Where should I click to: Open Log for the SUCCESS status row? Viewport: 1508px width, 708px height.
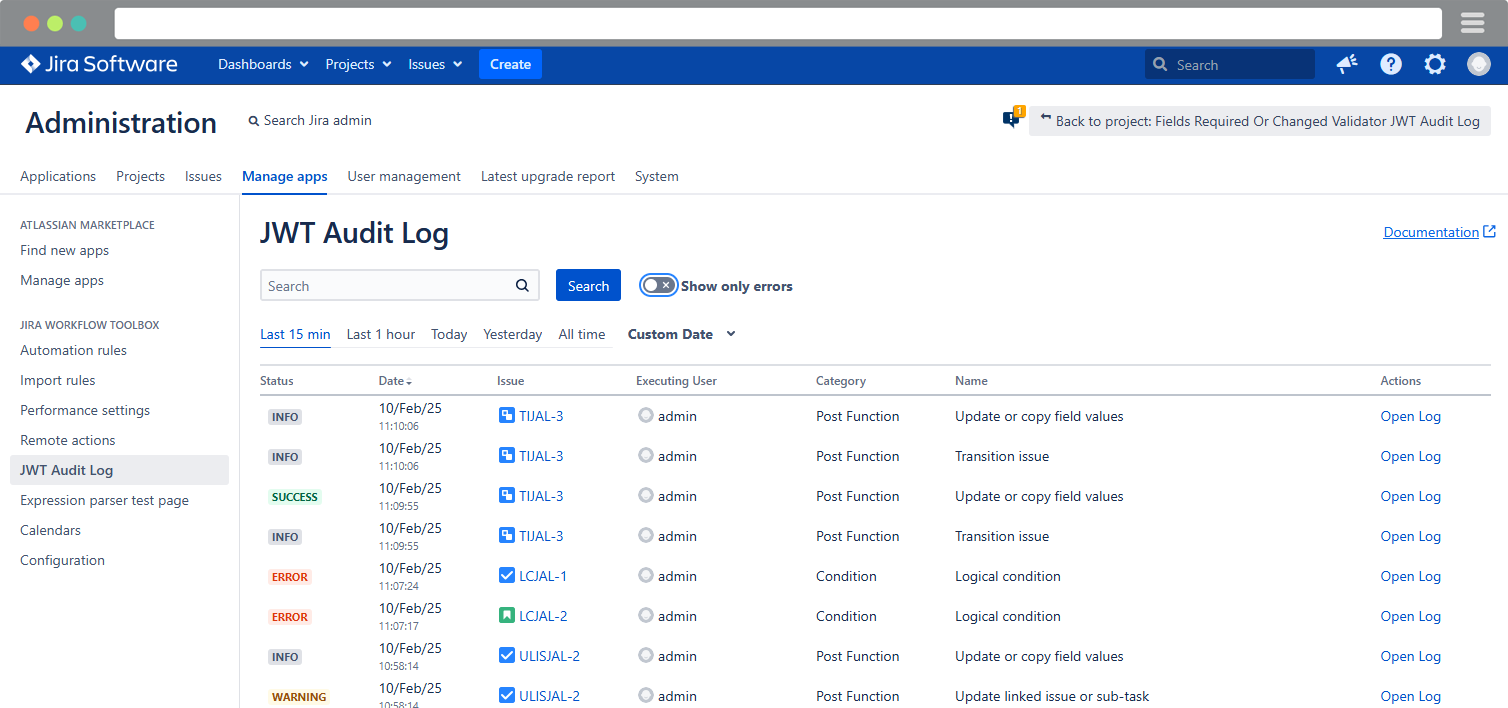coord(1411,496)
